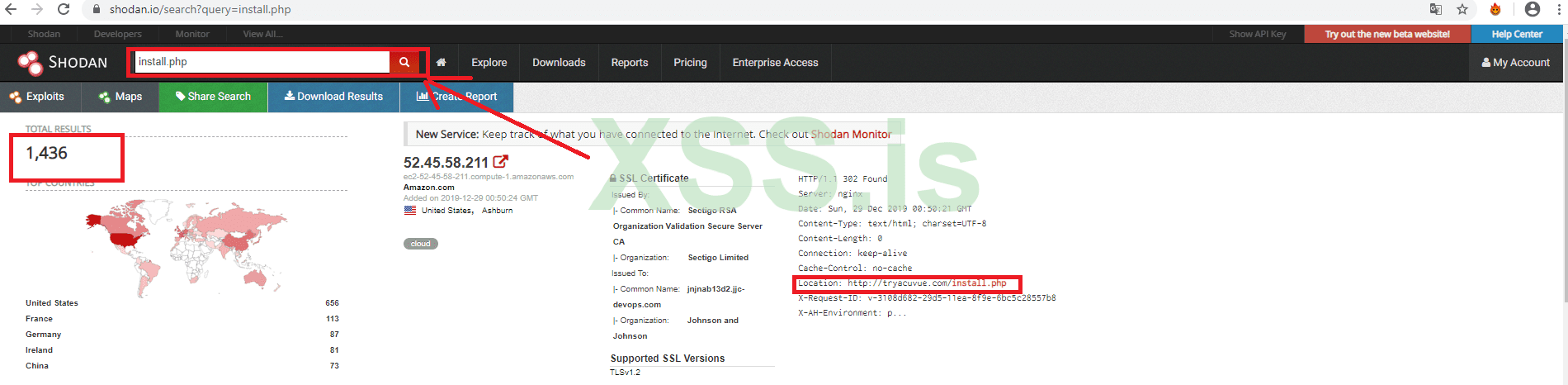Select China in top countries
The height and width of the screenshot is (385, 1568).
[37, 366]
